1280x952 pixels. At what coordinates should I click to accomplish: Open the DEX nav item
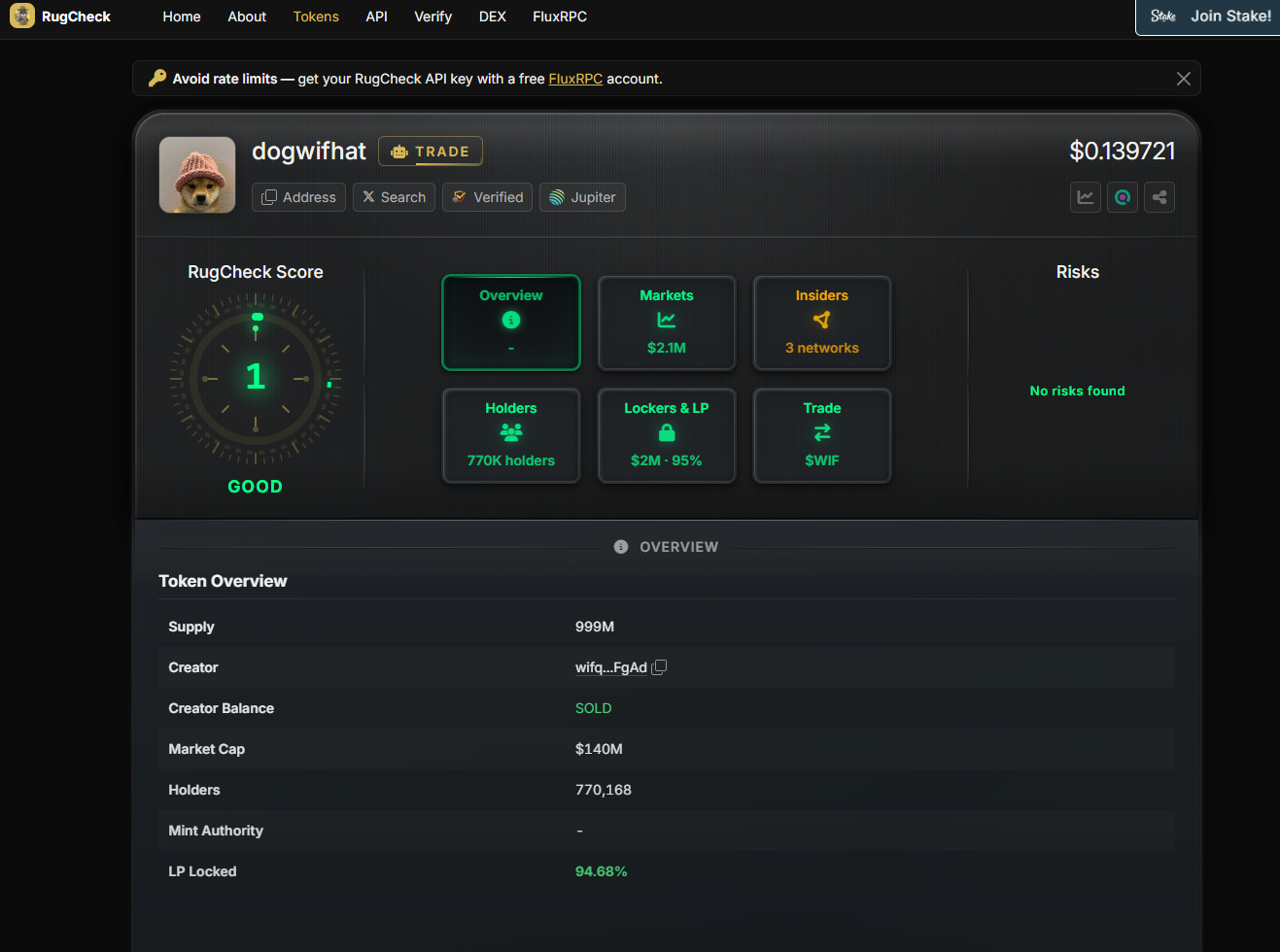tap(493, 17)
